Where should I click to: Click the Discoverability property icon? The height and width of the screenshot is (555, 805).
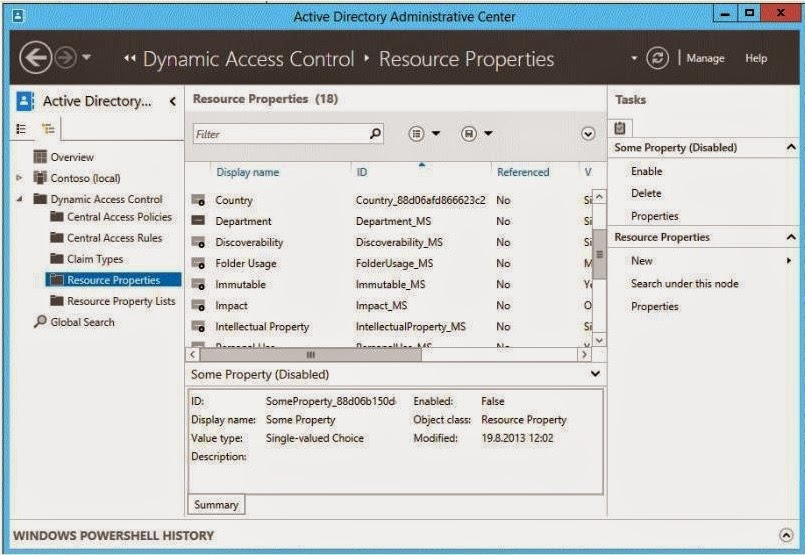coord(198,242)
